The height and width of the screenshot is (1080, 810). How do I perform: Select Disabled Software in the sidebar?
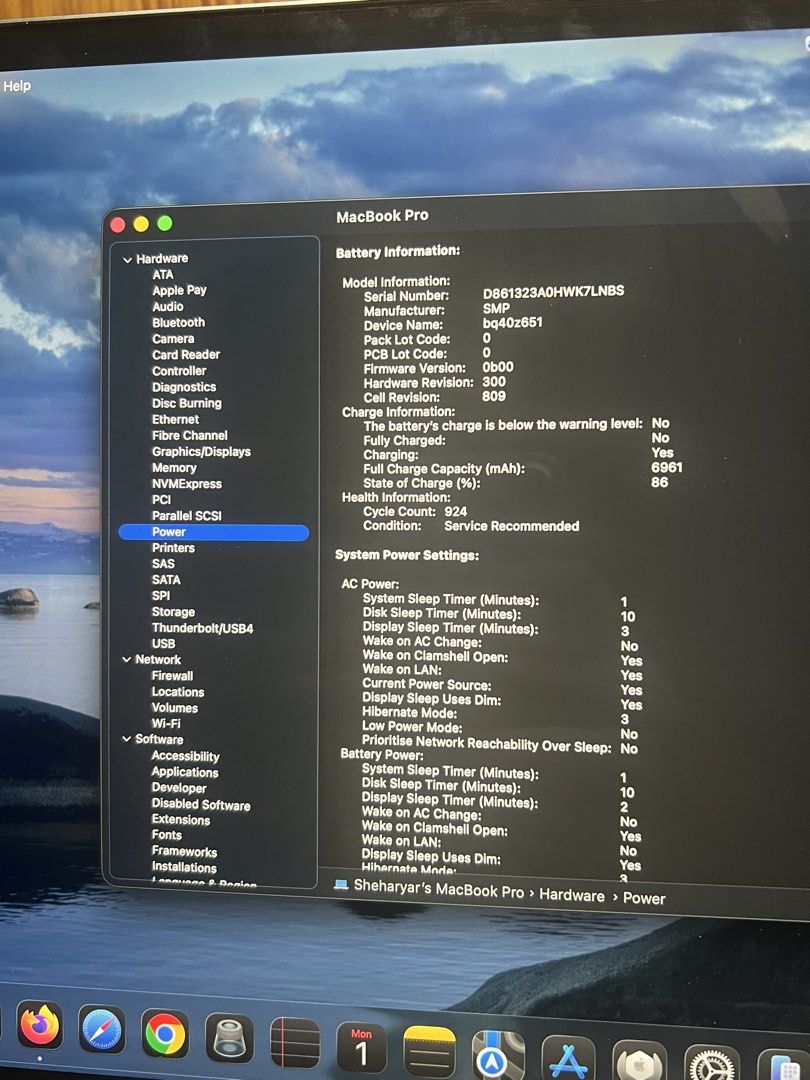click(200, 804)
